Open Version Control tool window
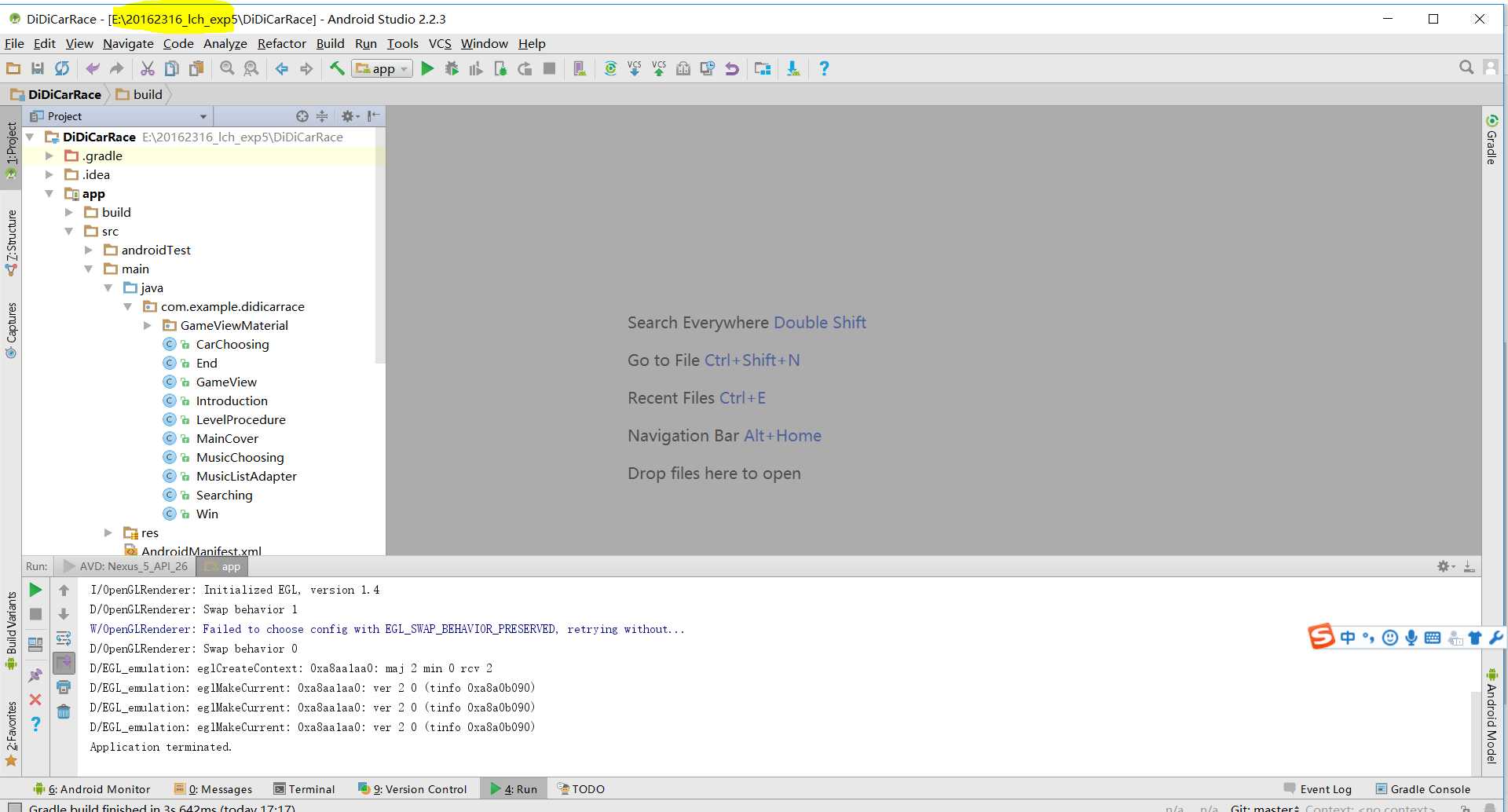The height and width of the screenshot is (812, 1508). click(412, 789)
